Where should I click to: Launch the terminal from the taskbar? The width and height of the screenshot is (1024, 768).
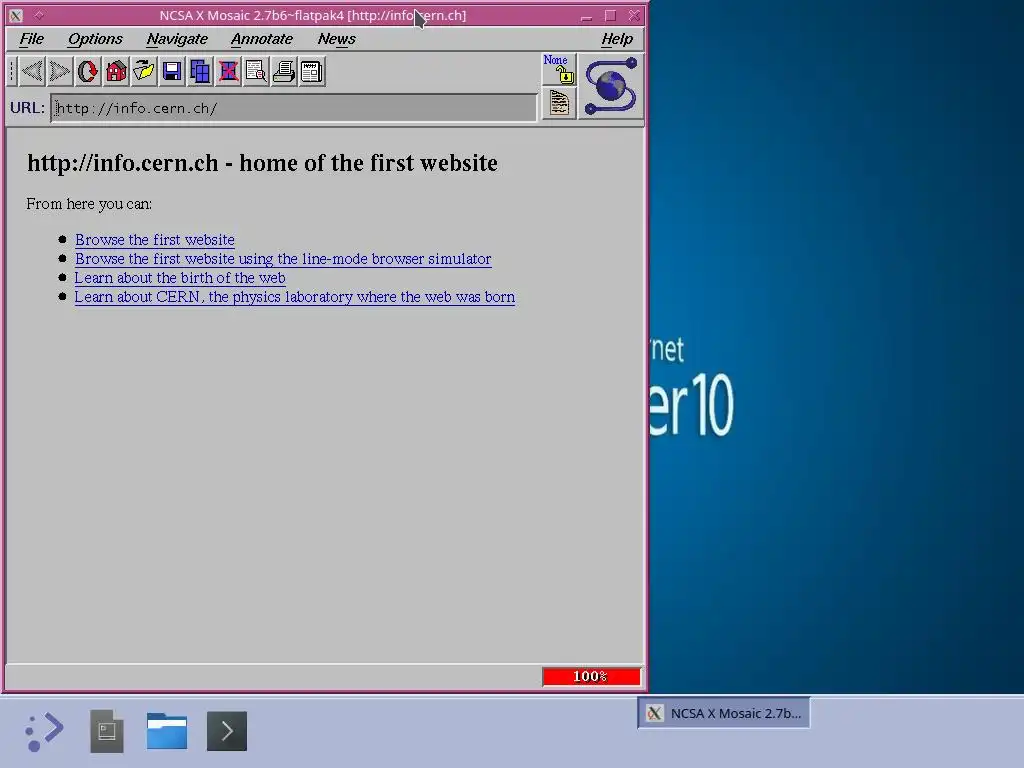click(227, 731)
